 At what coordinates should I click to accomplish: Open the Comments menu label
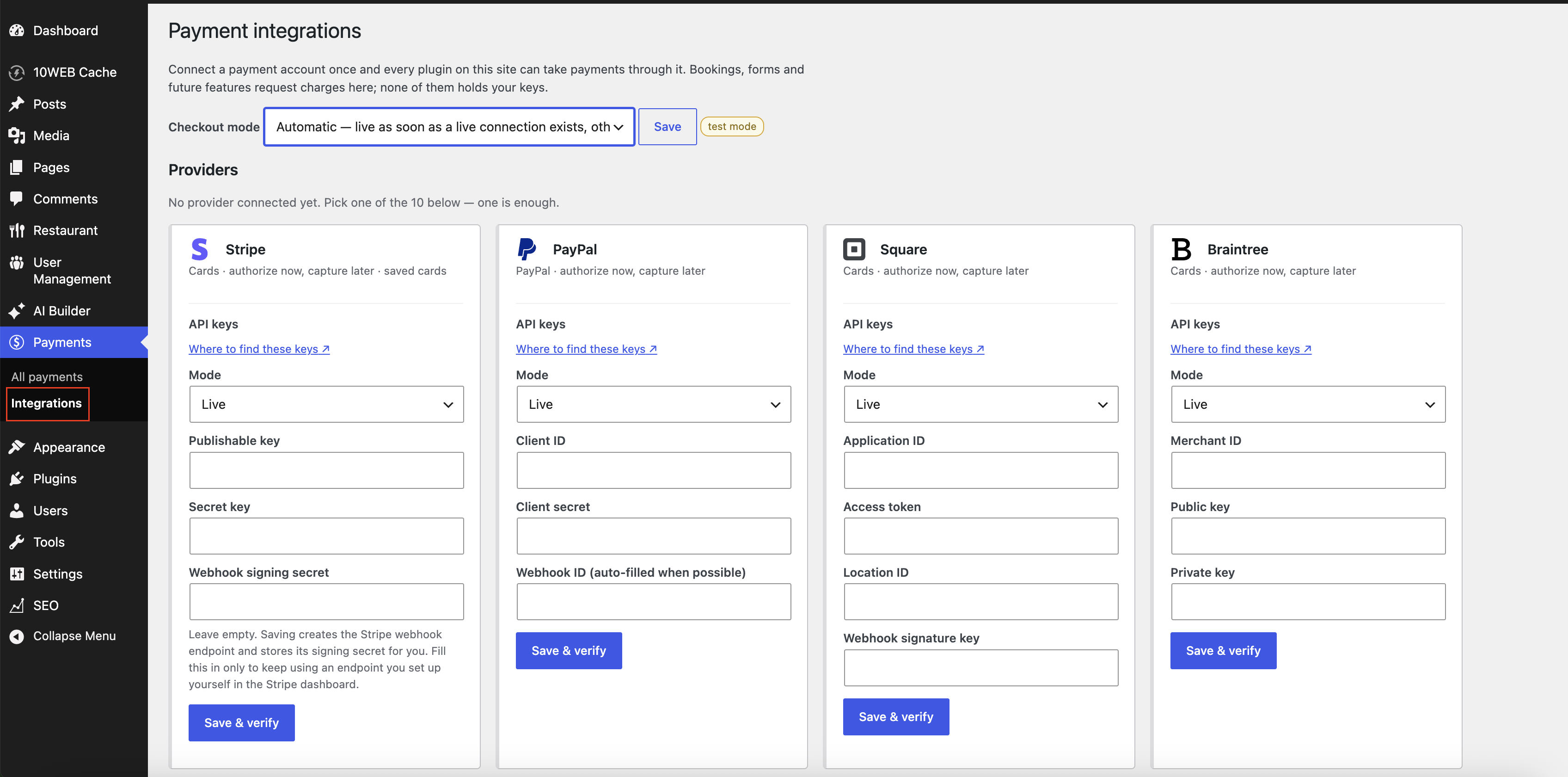click(x=65, y=199)
